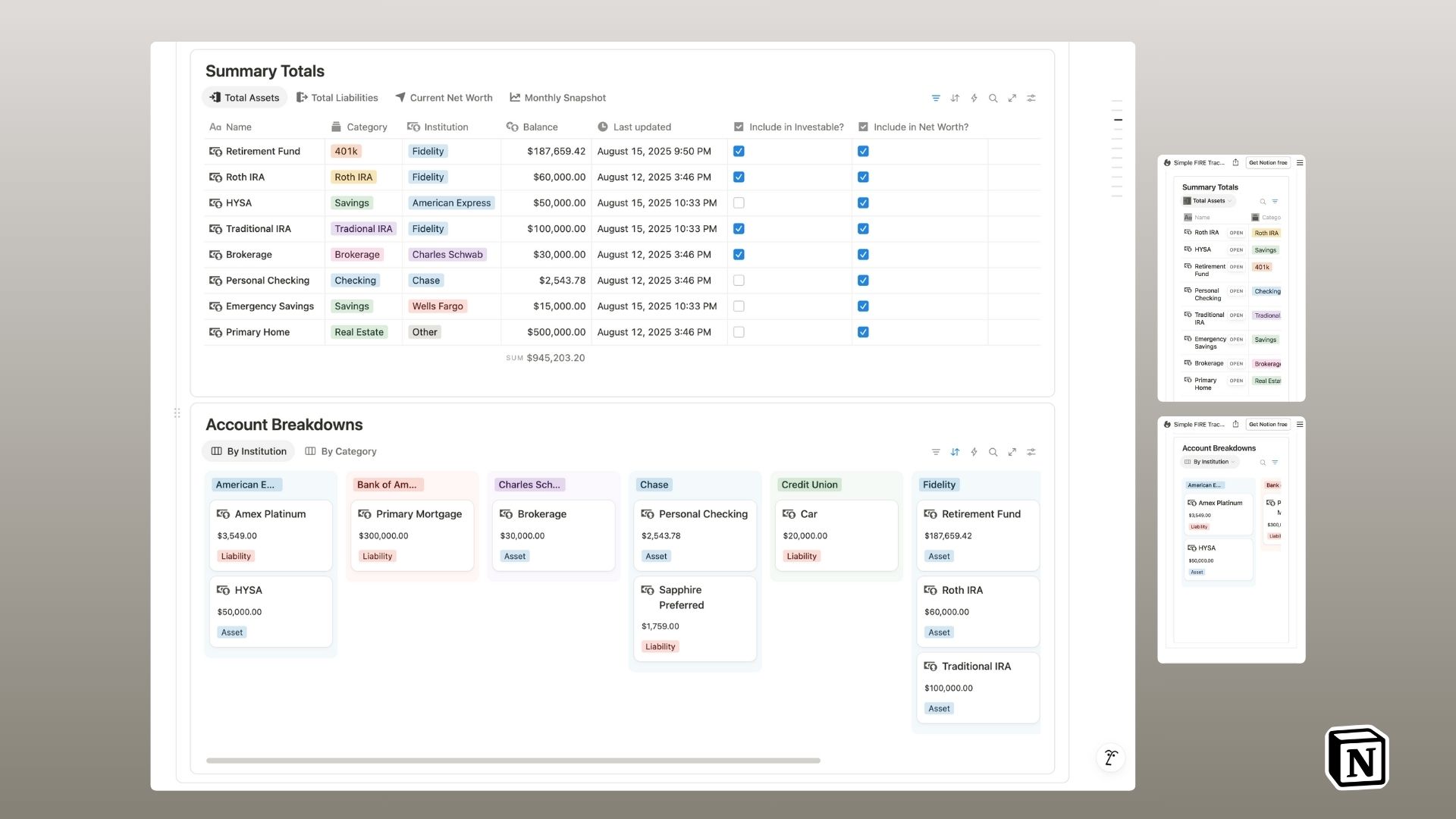
Task: Open hamburger menu in top mobile preview
Action: tap(1300, 162)
